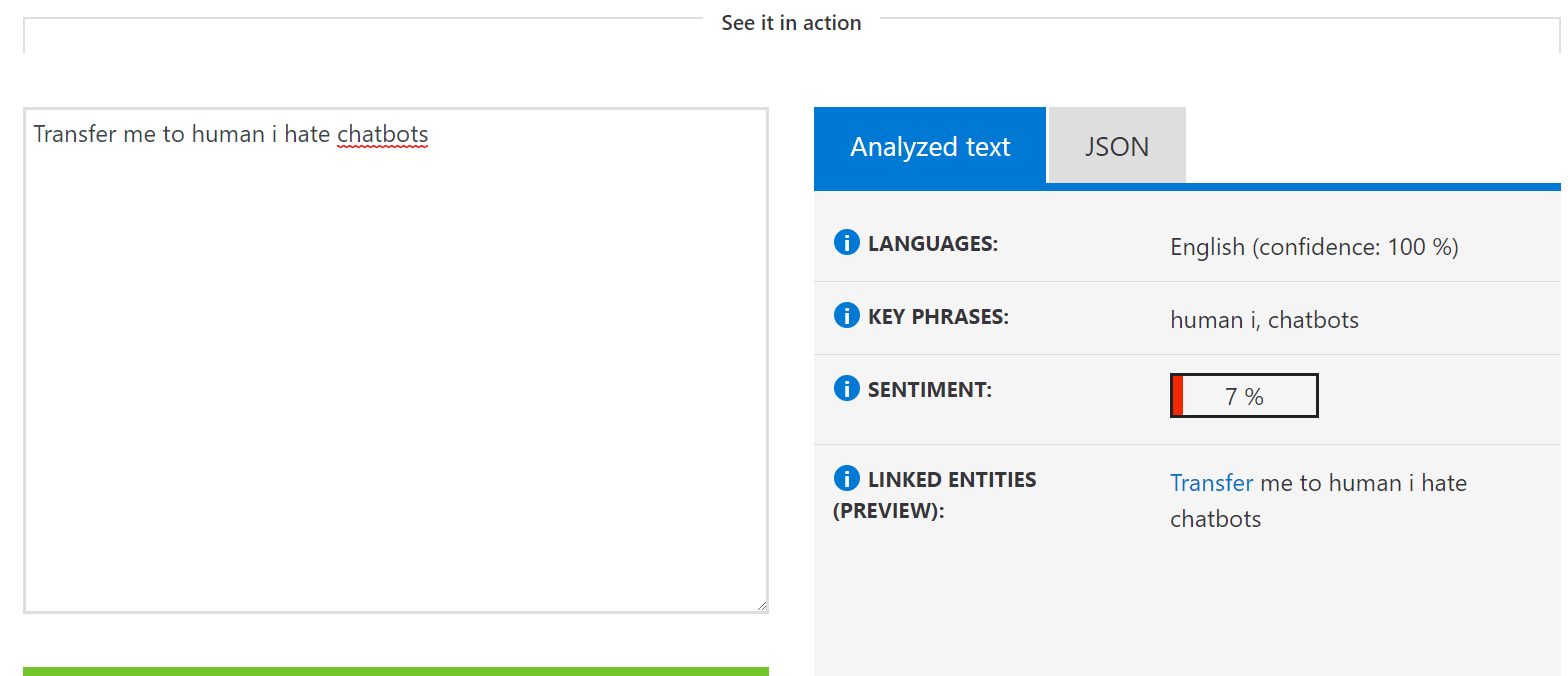Screen dimensions: 1568x676
Task: Open the Transfer linked entity link
Action: click(x=1211, y=483)
